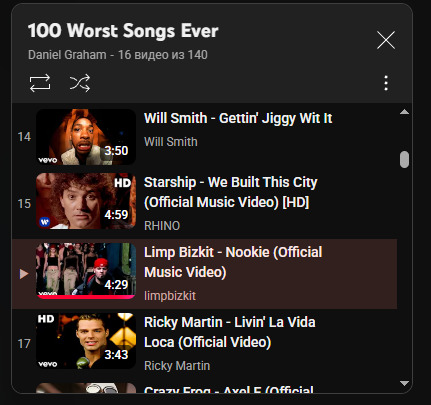Click the Limp Bizkit - Nookie title text
This screenshot has height=405, width=431.
233,262
